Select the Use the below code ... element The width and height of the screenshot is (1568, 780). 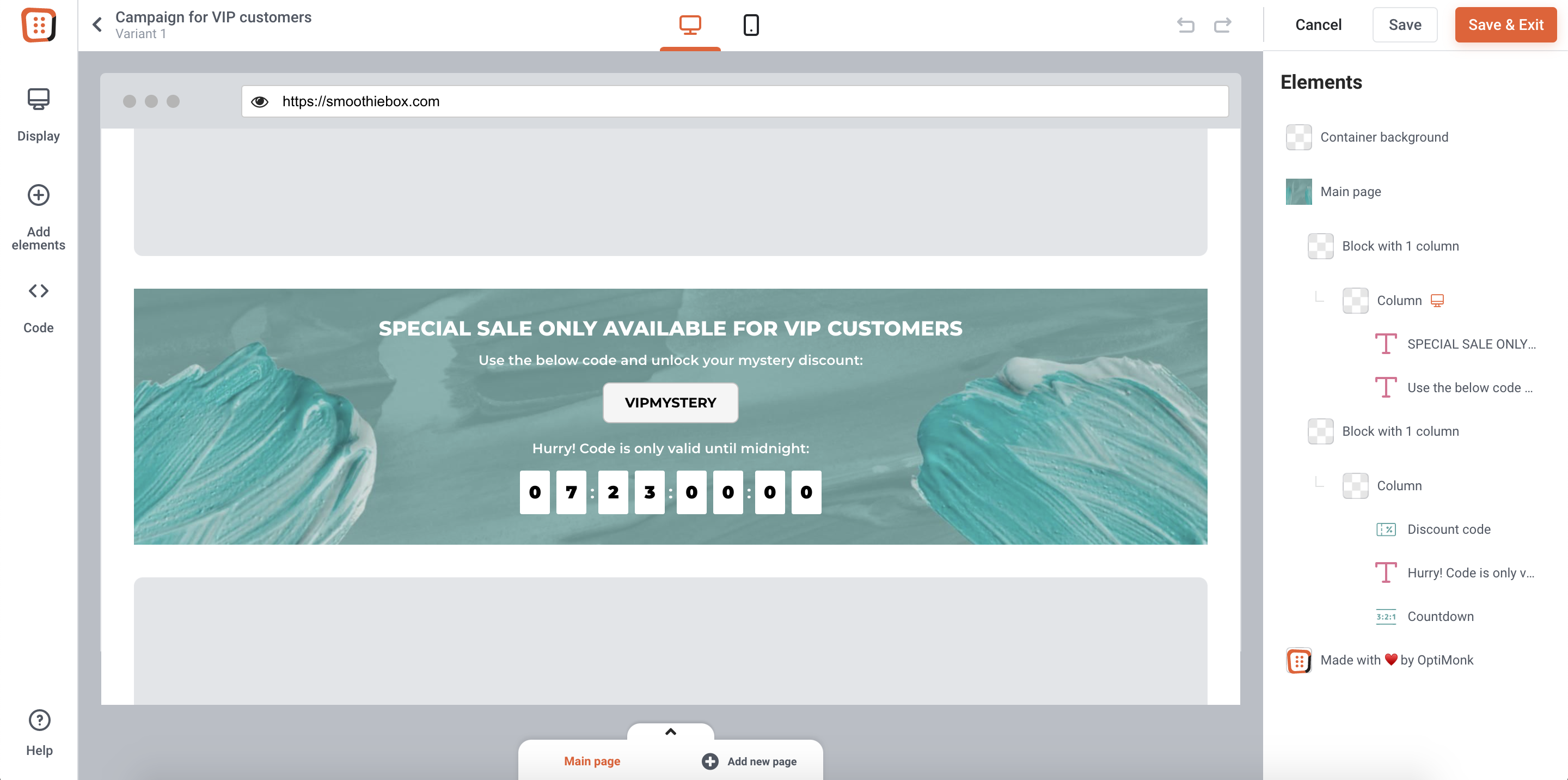point(1469,388)
